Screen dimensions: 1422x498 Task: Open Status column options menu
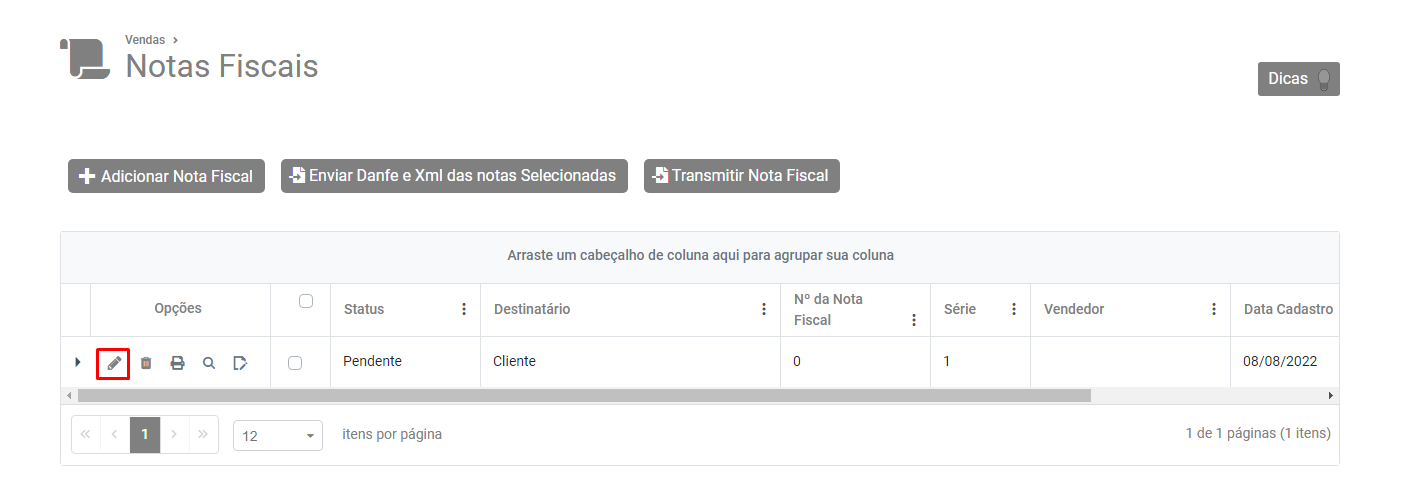[x=464, y=310]
